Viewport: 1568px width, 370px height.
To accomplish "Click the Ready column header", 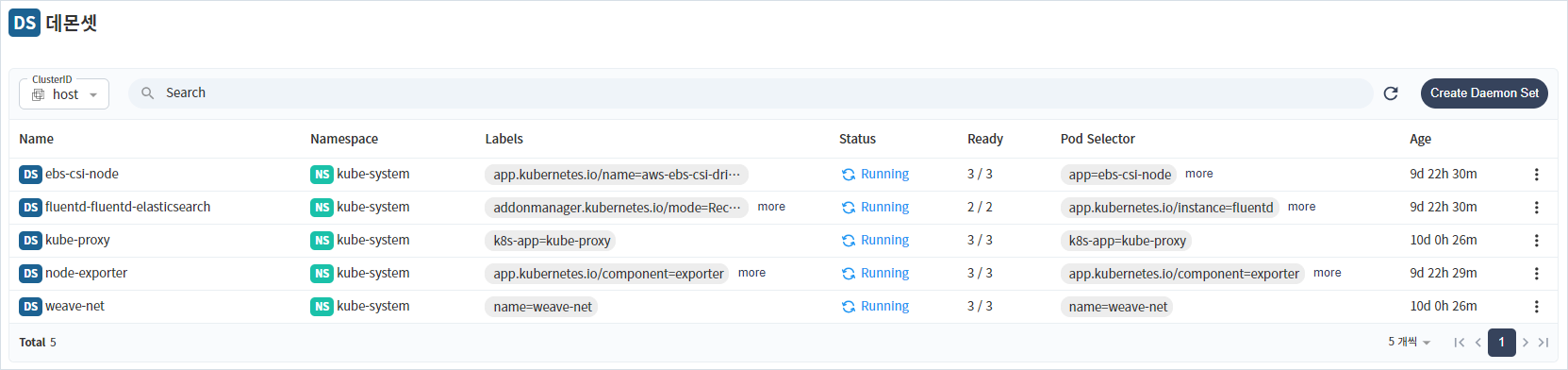I will point(985,139).
